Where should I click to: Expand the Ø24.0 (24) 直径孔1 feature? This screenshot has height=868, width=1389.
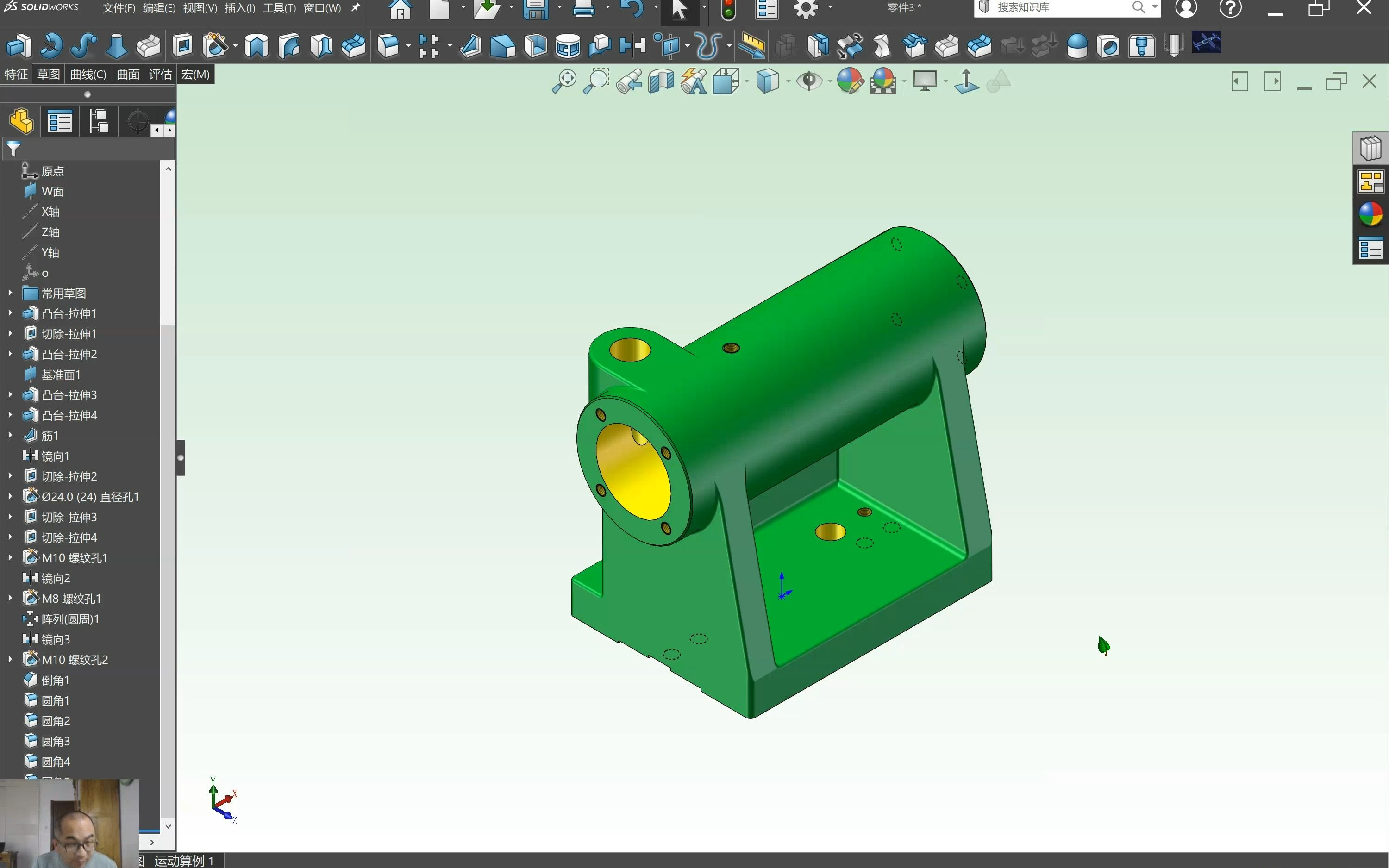(x=10, y=497)
